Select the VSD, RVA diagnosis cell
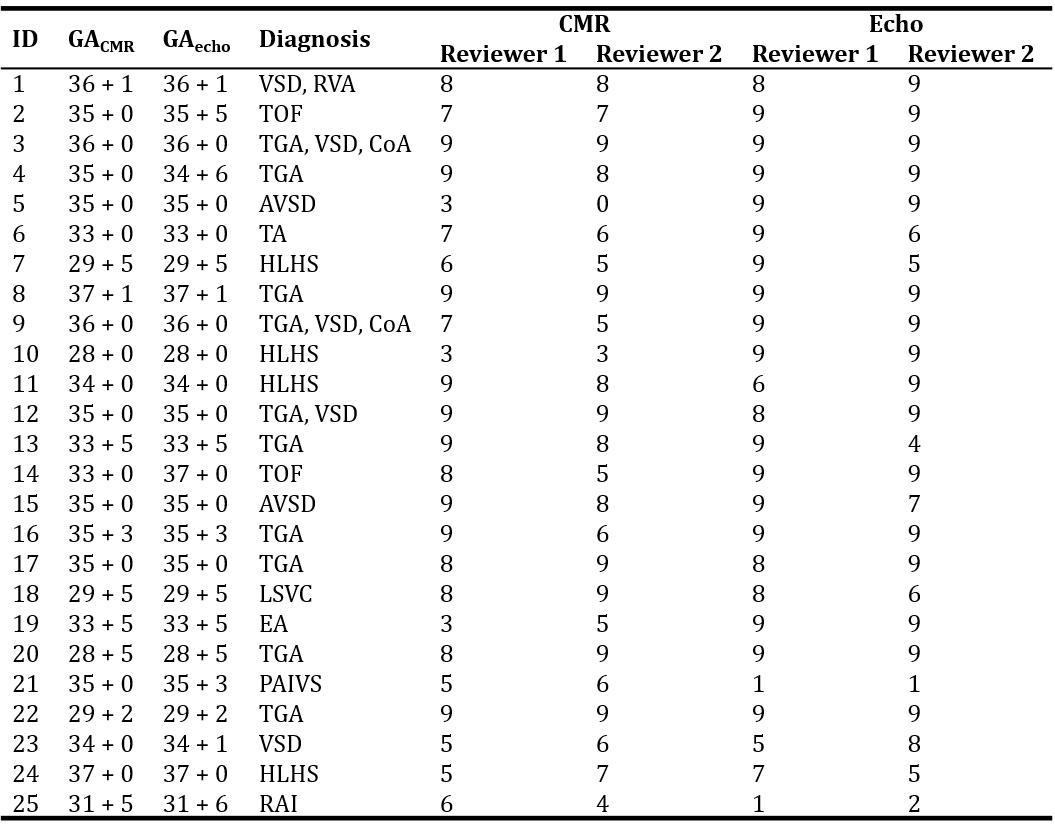Viewport: 1055px width, 833px height. click(307, 84)
